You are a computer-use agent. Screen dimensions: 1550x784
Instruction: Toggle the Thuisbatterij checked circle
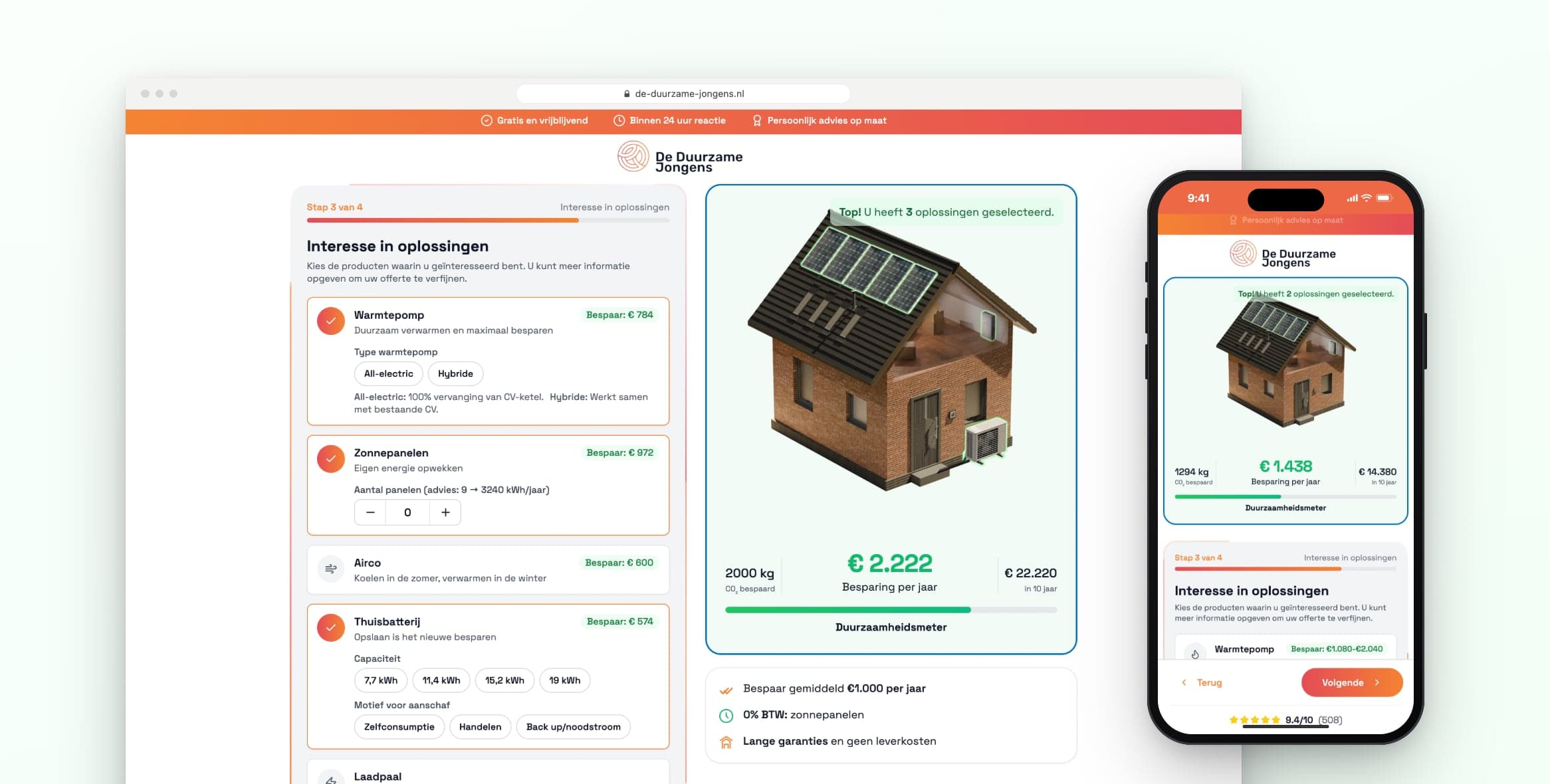coord(330,627)
